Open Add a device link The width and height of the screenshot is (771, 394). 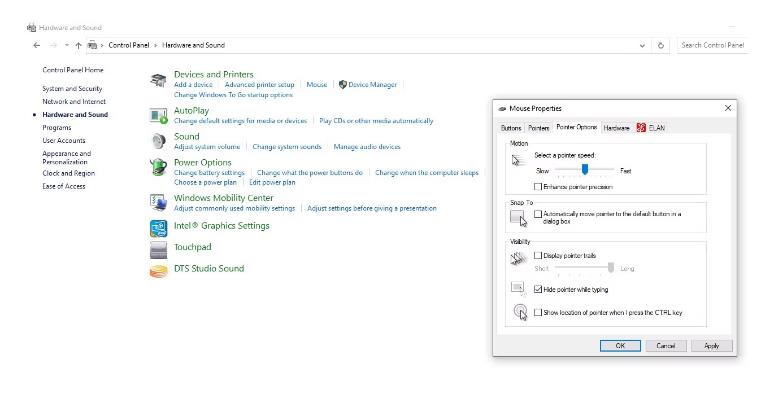[193, 85]
